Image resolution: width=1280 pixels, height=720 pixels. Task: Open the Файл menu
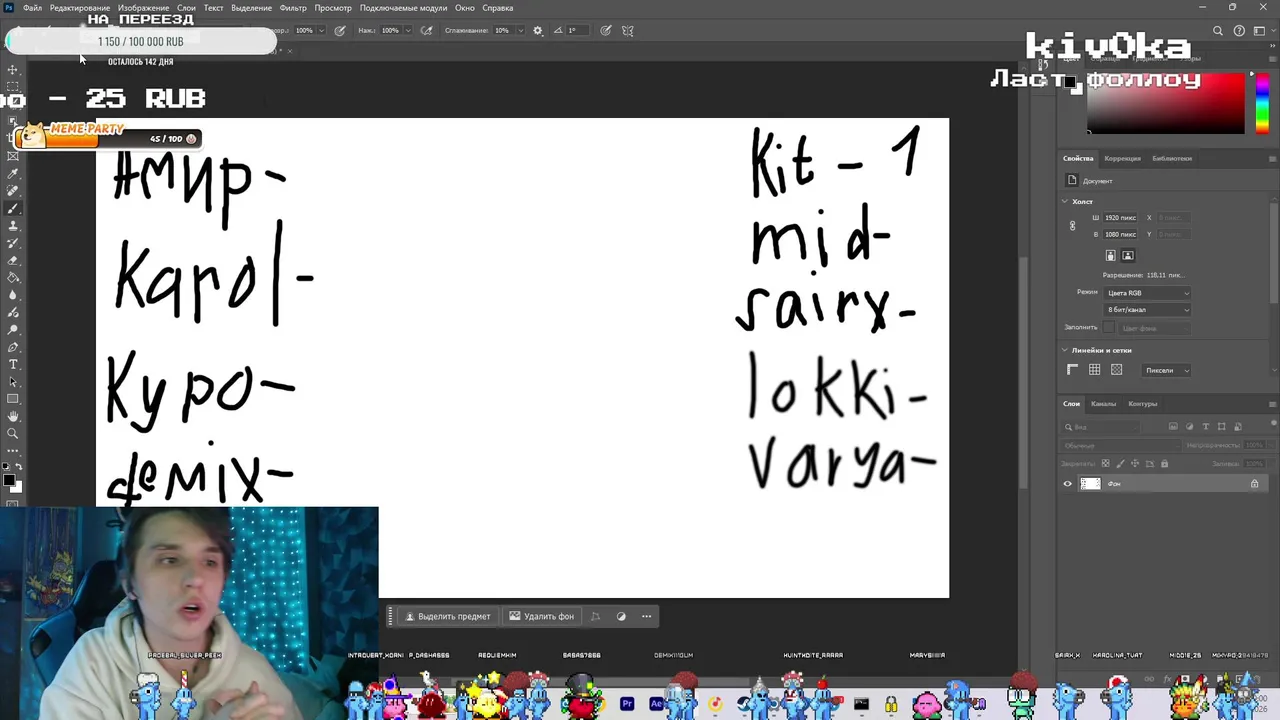[33, 8]
